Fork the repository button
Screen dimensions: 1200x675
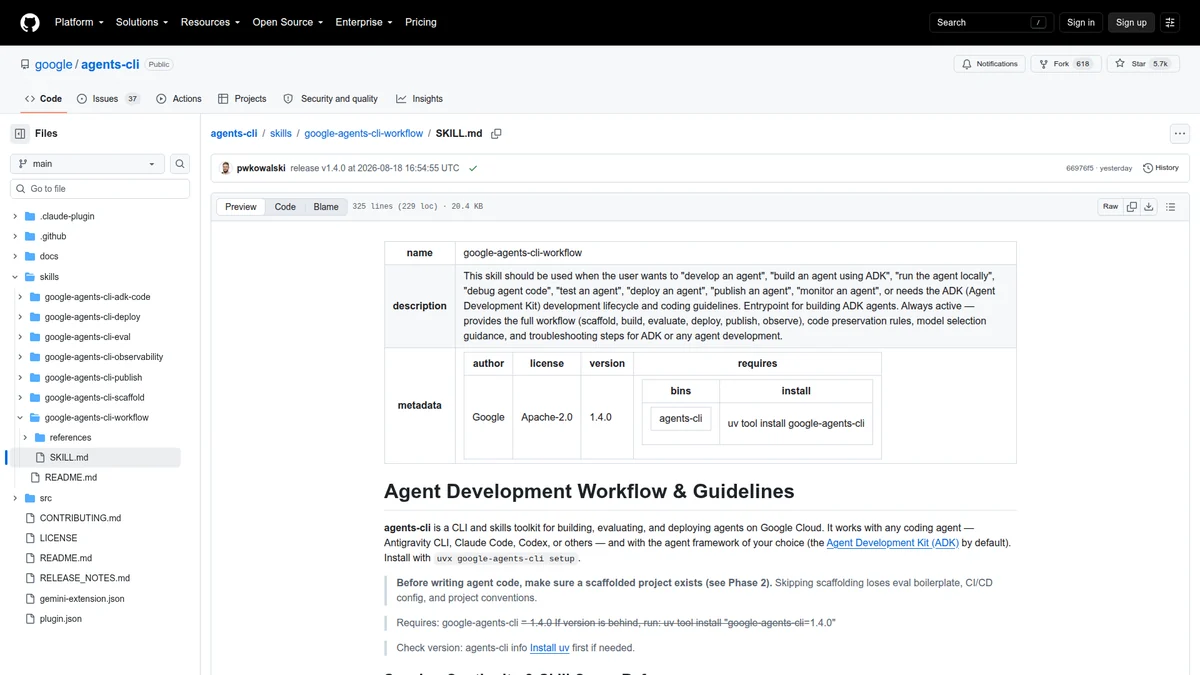click(x=1065, y=64)
